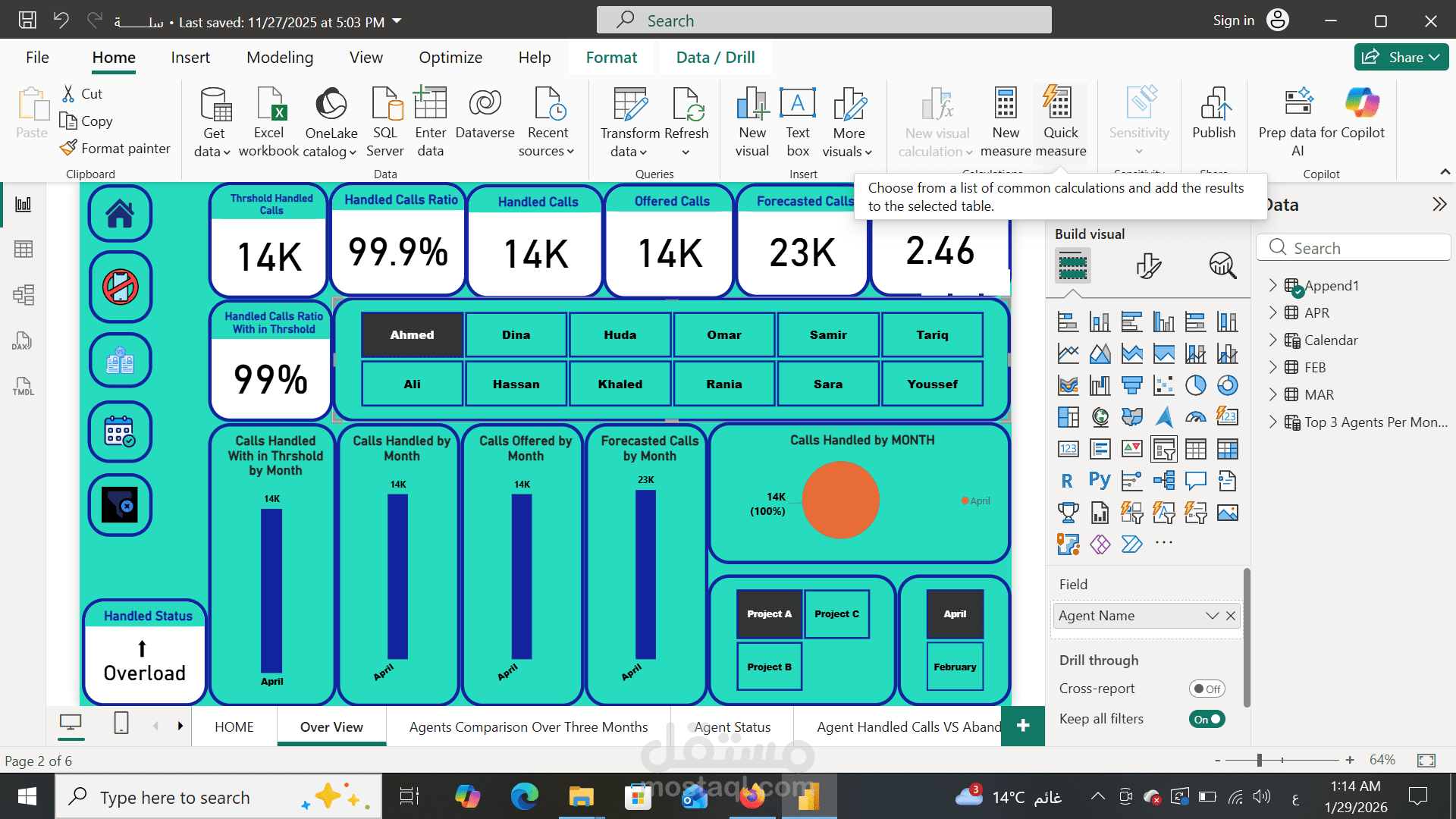Switch to the Modeling ribbon tab

[x=279, y=57]
